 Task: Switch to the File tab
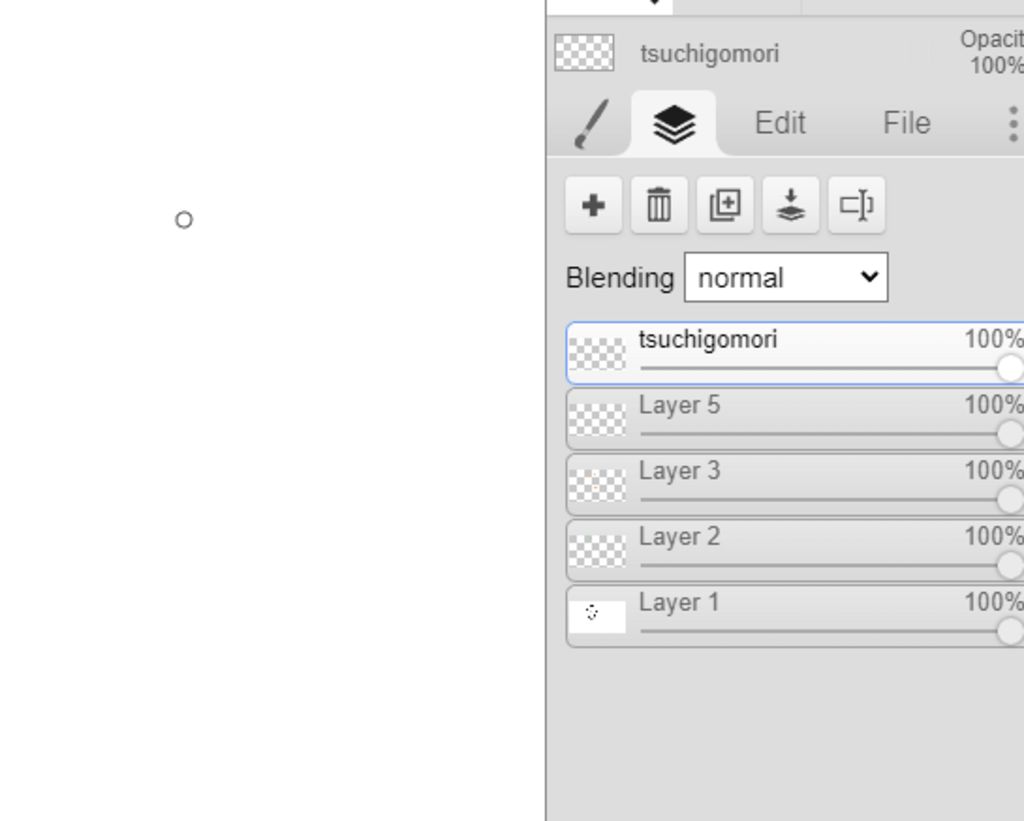click(x=906, y=123)
